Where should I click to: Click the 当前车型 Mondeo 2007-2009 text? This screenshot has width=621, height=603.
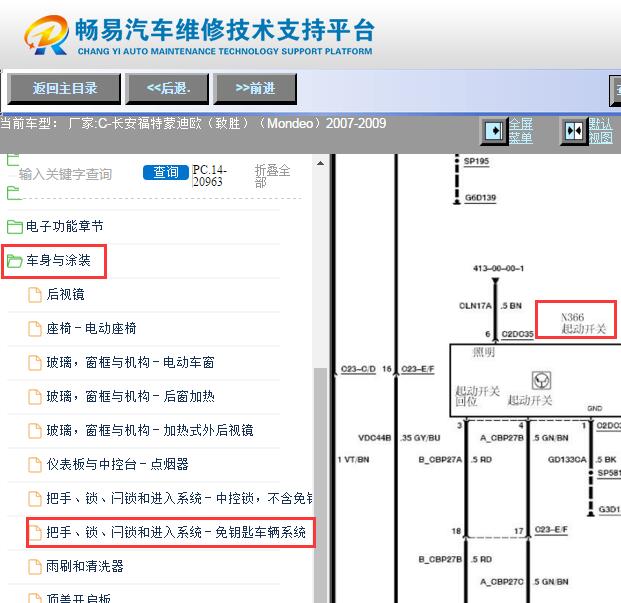pyautogui.click(x=193, y=124)
